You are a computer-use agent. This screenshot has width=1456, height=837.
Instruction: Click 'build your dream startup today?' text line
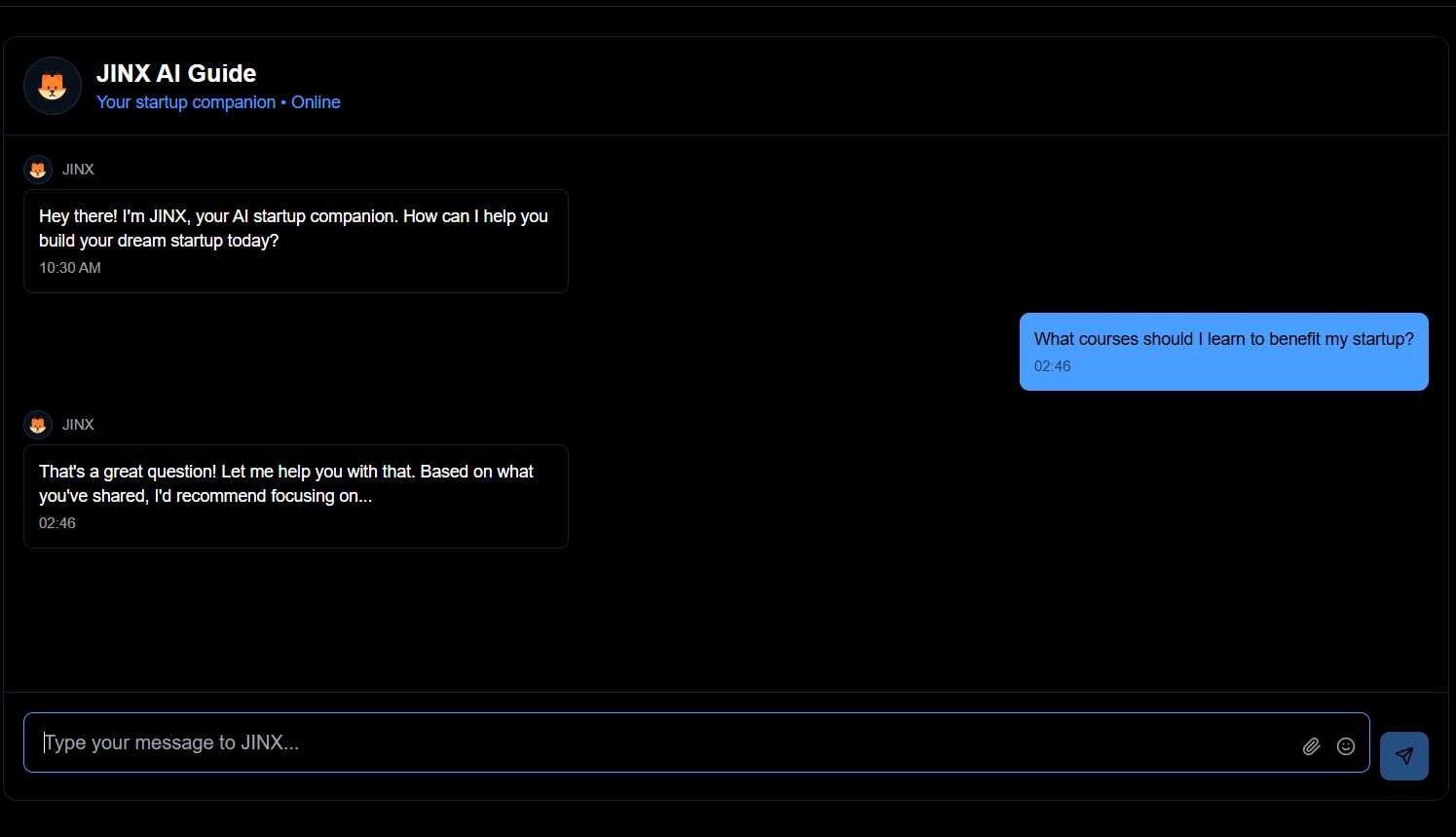159,241
